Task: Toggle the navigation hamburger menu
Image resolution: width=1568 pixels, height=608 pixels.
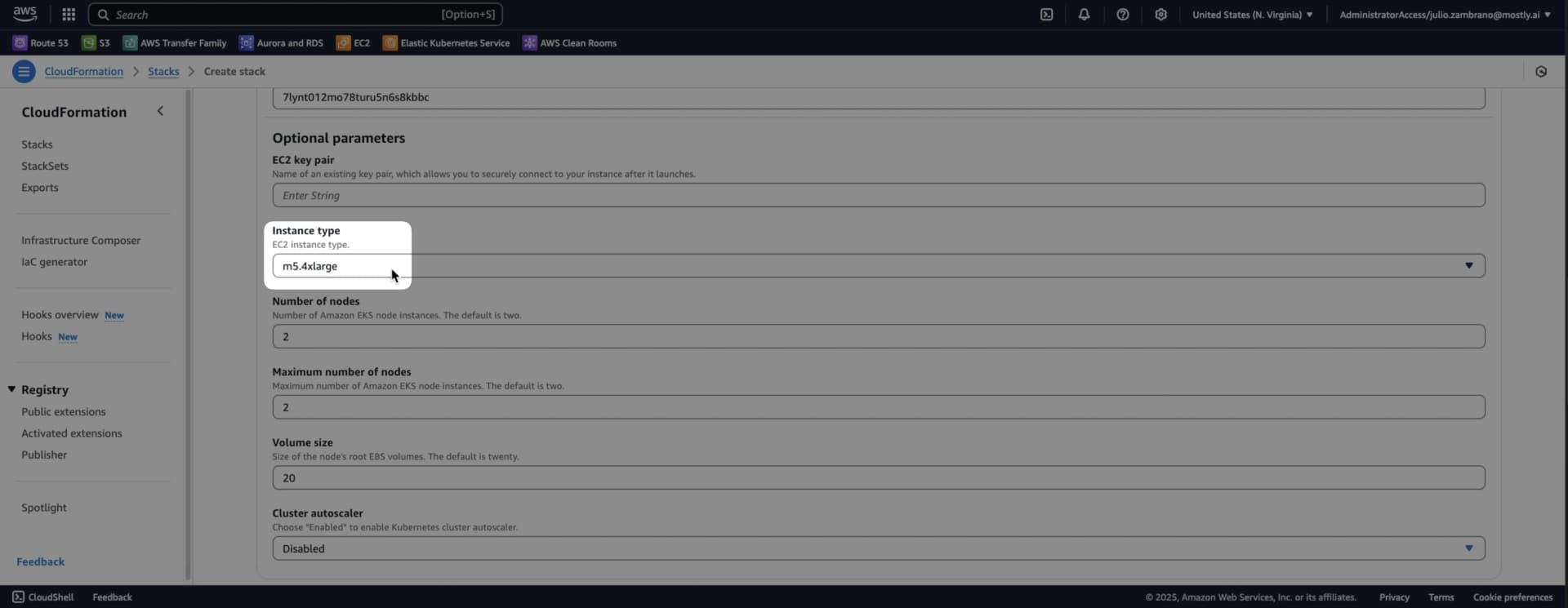Action: pyautogui.click(x=24, y=72)
